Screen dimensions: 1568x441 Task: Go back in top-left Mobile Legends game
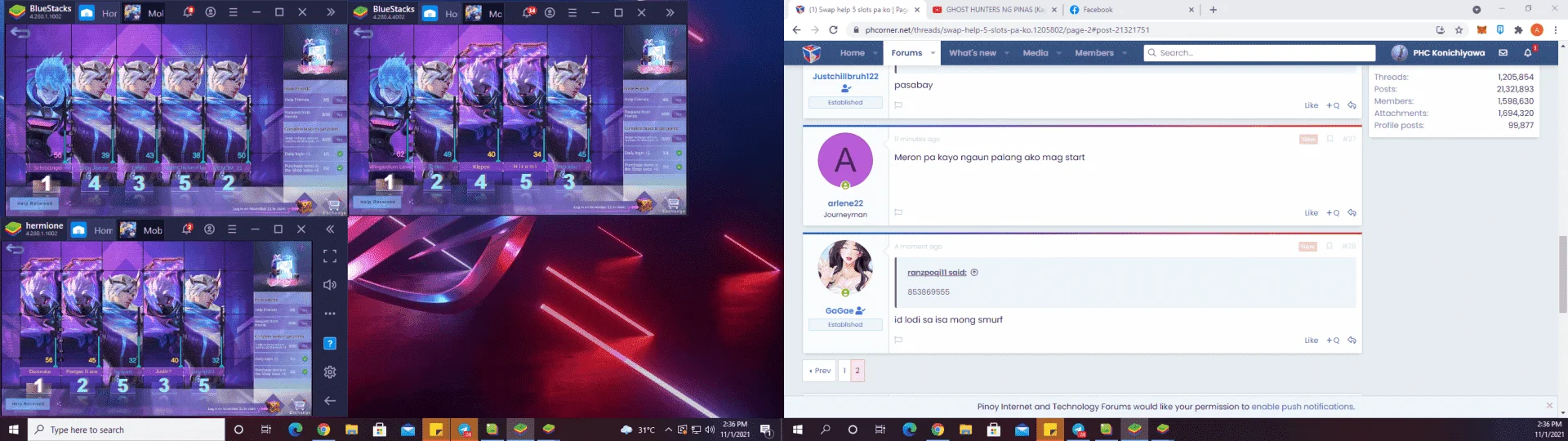click(20, 33)
